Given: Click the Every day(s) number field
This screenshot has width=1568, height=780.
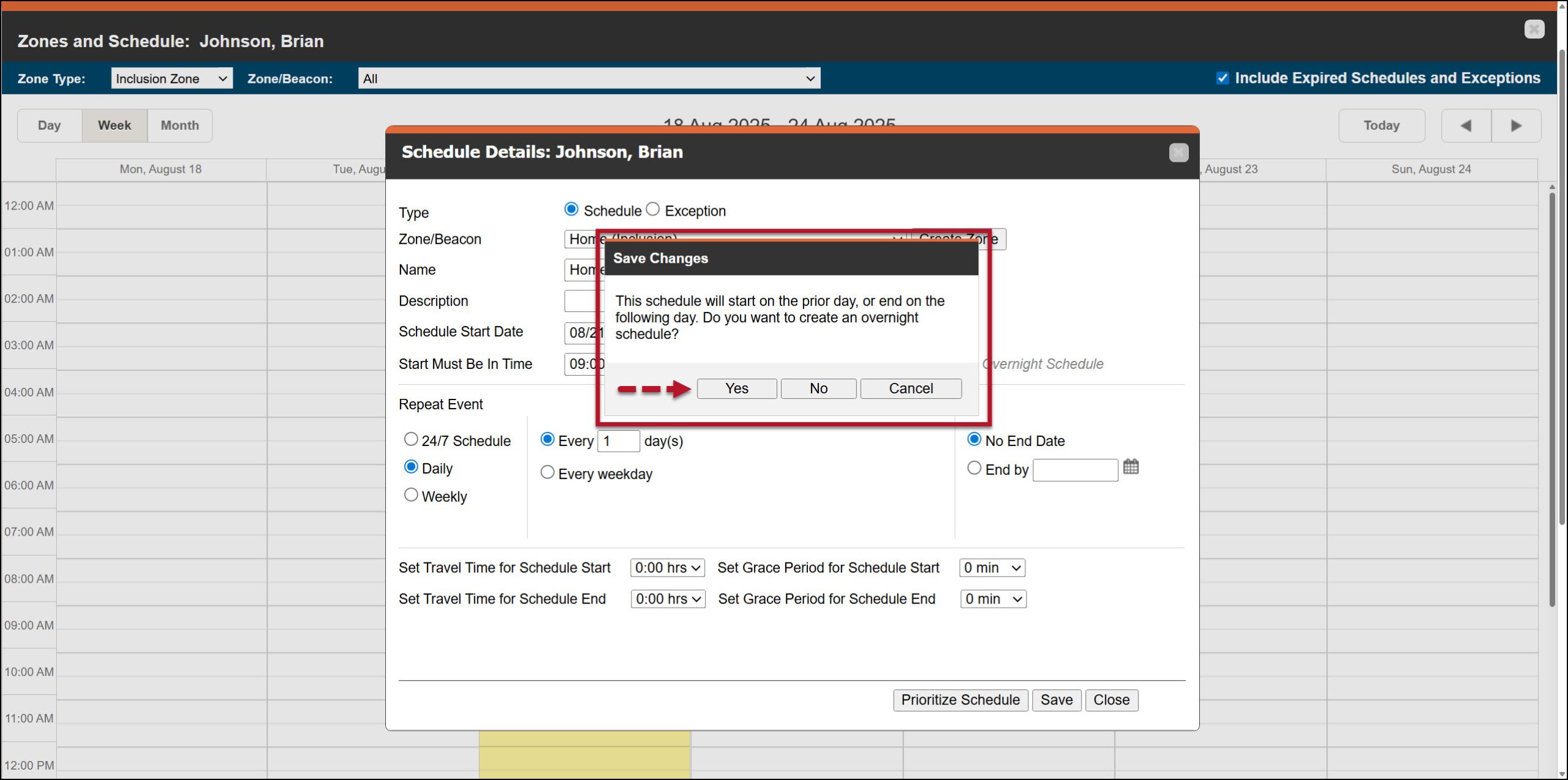Looking at the screenshot, I should tap(617, 441).
